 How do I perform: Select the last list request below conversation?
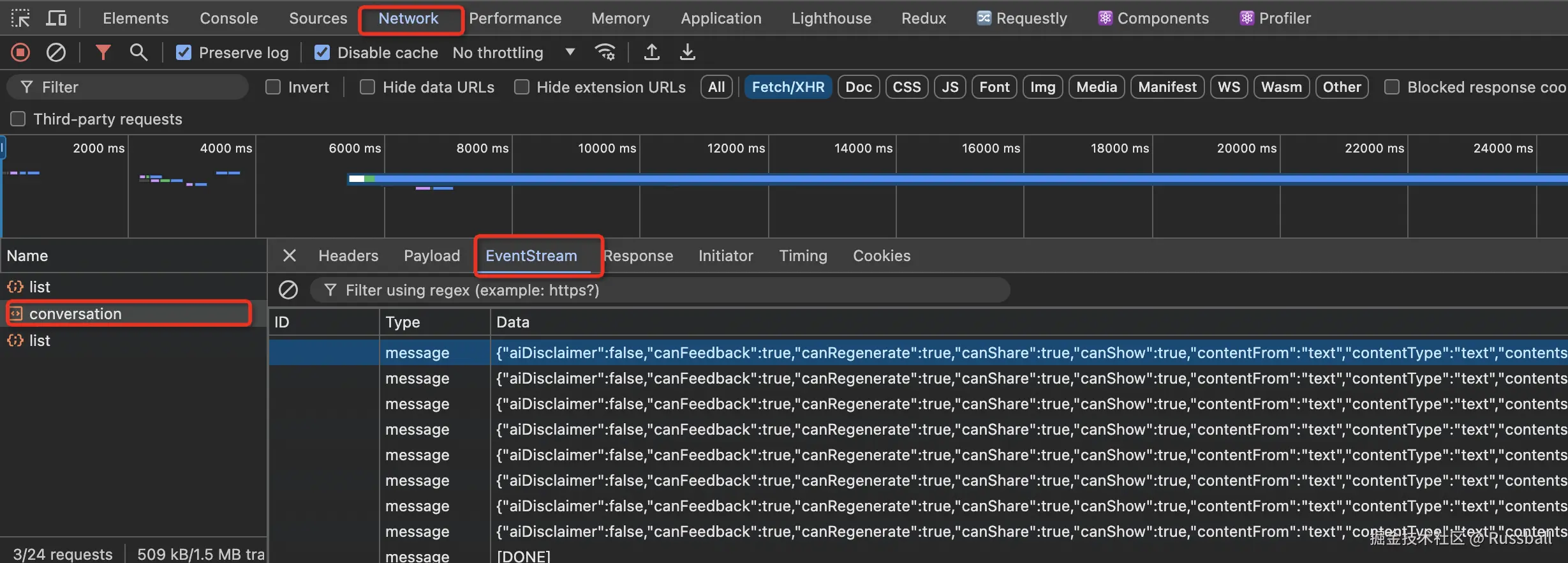(x=133, y=341)
